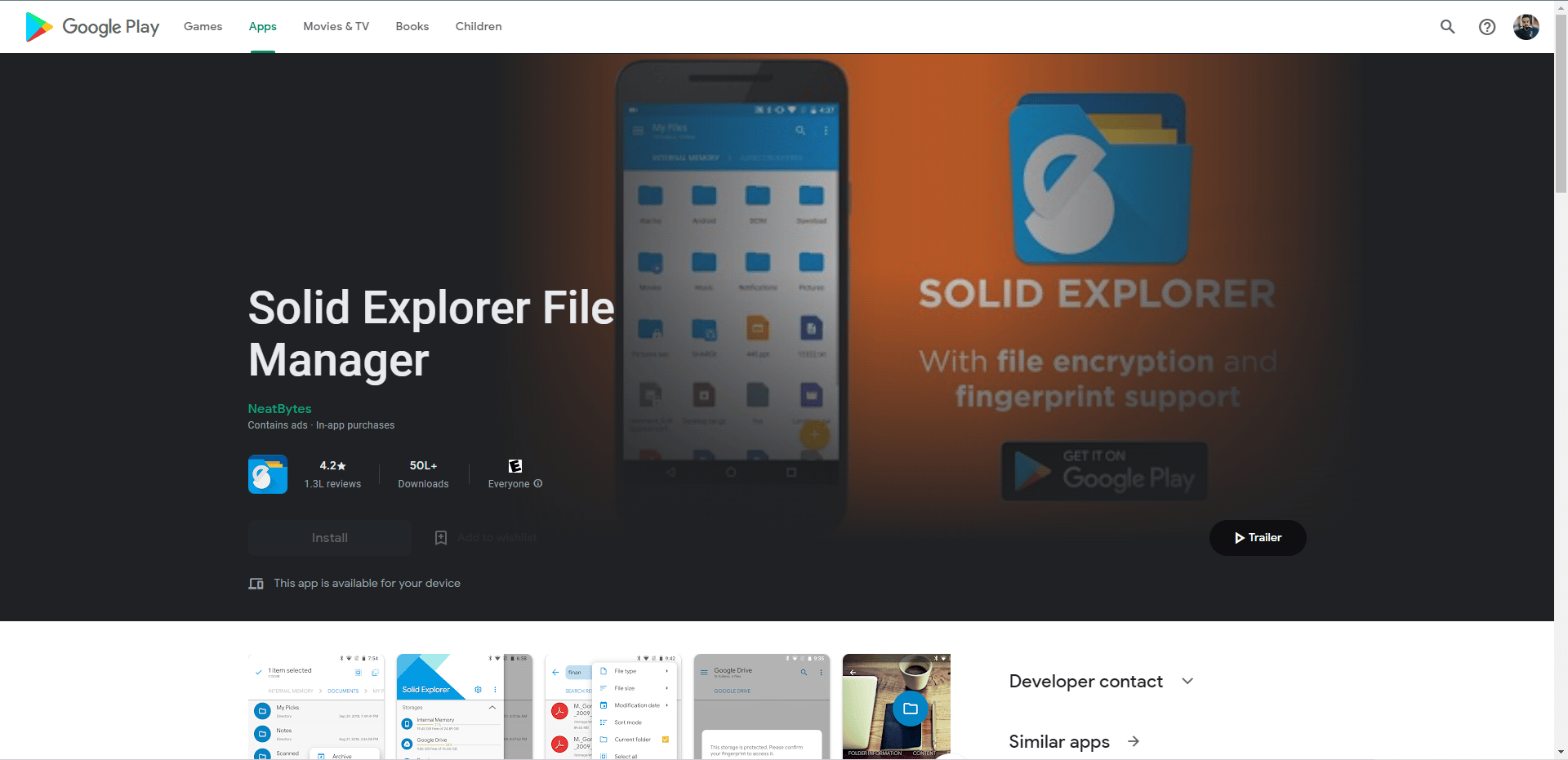Viewport: 1568px width, 760px height.
Task: Open the Similar apps heading
Action: click(x=1059, y=742)
